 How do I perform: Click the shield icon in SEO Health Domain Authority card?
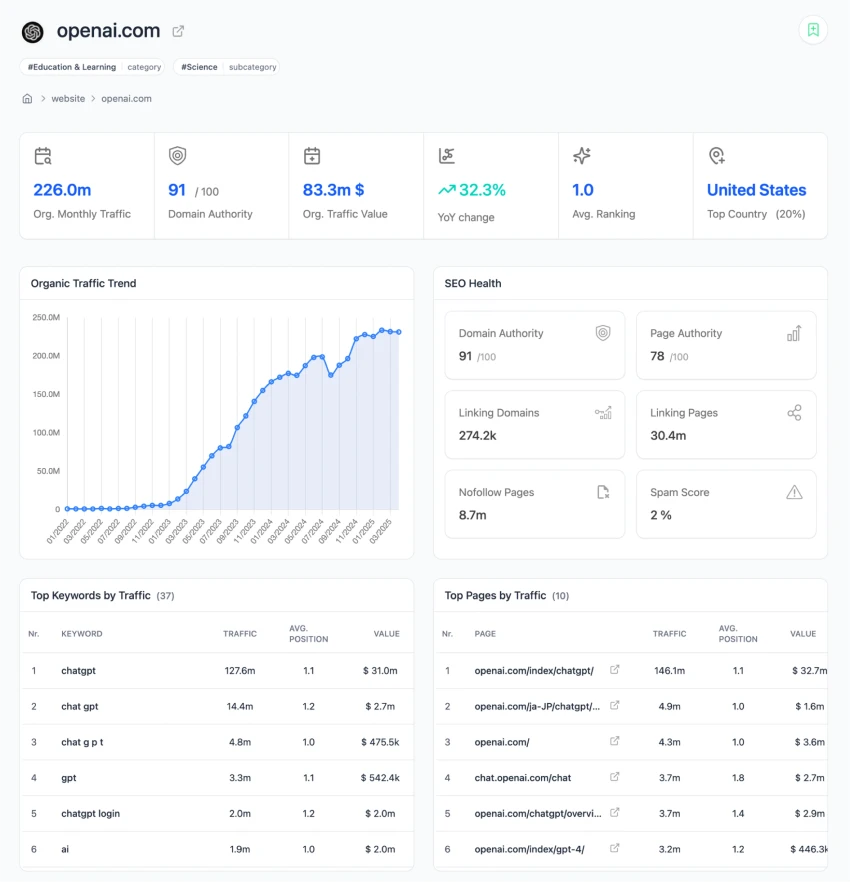(602, 333)
